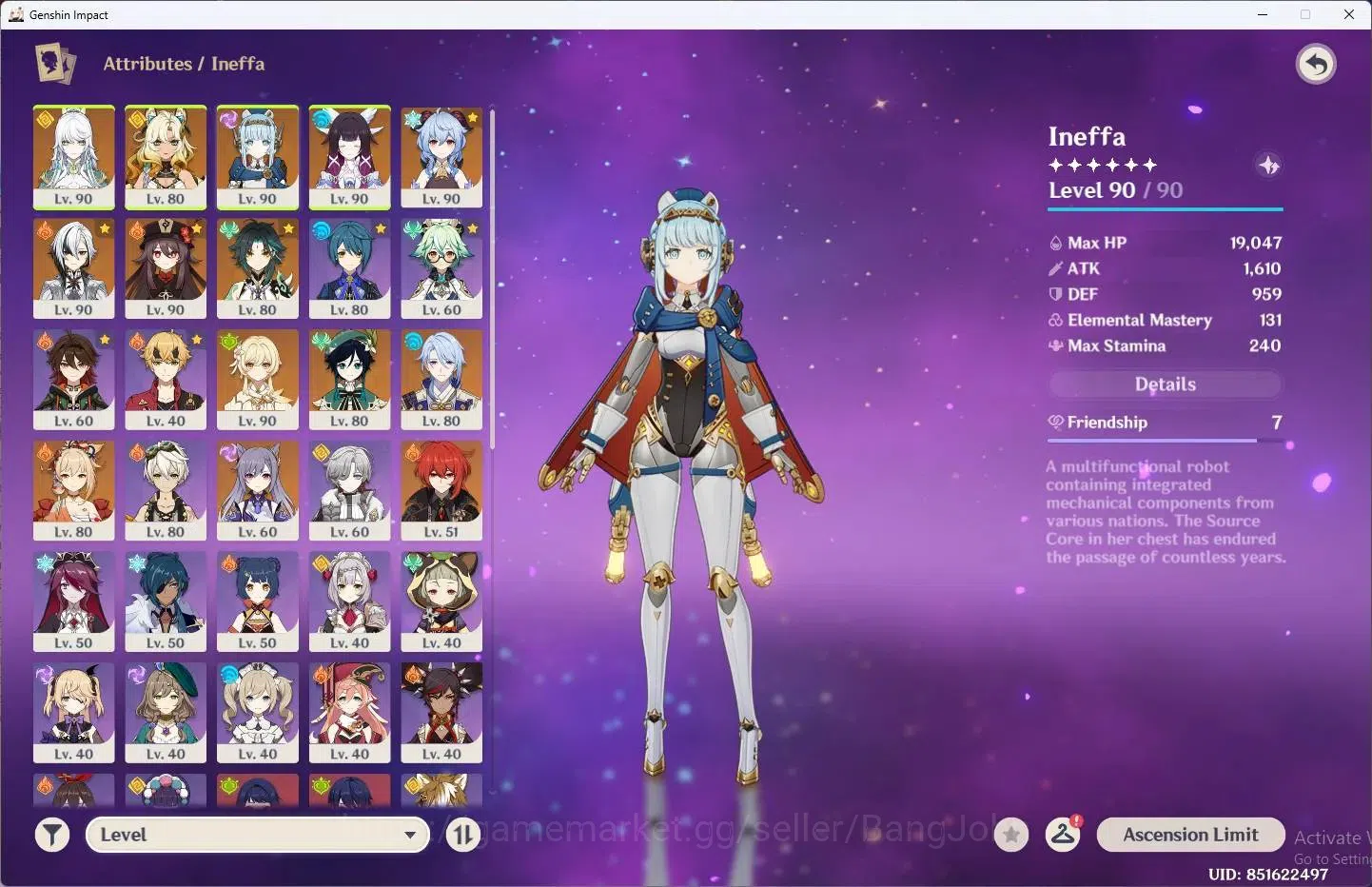Open the Level sort dropdown
The image size is (1372, 887).
[x=258, y=835]
